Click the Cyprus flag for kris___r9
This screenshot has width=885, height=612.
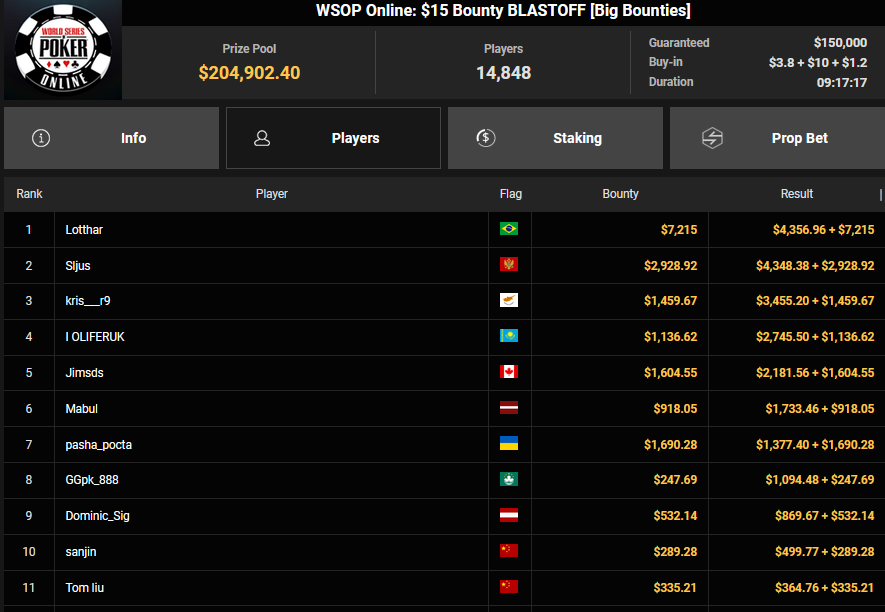tap(509, 301)
